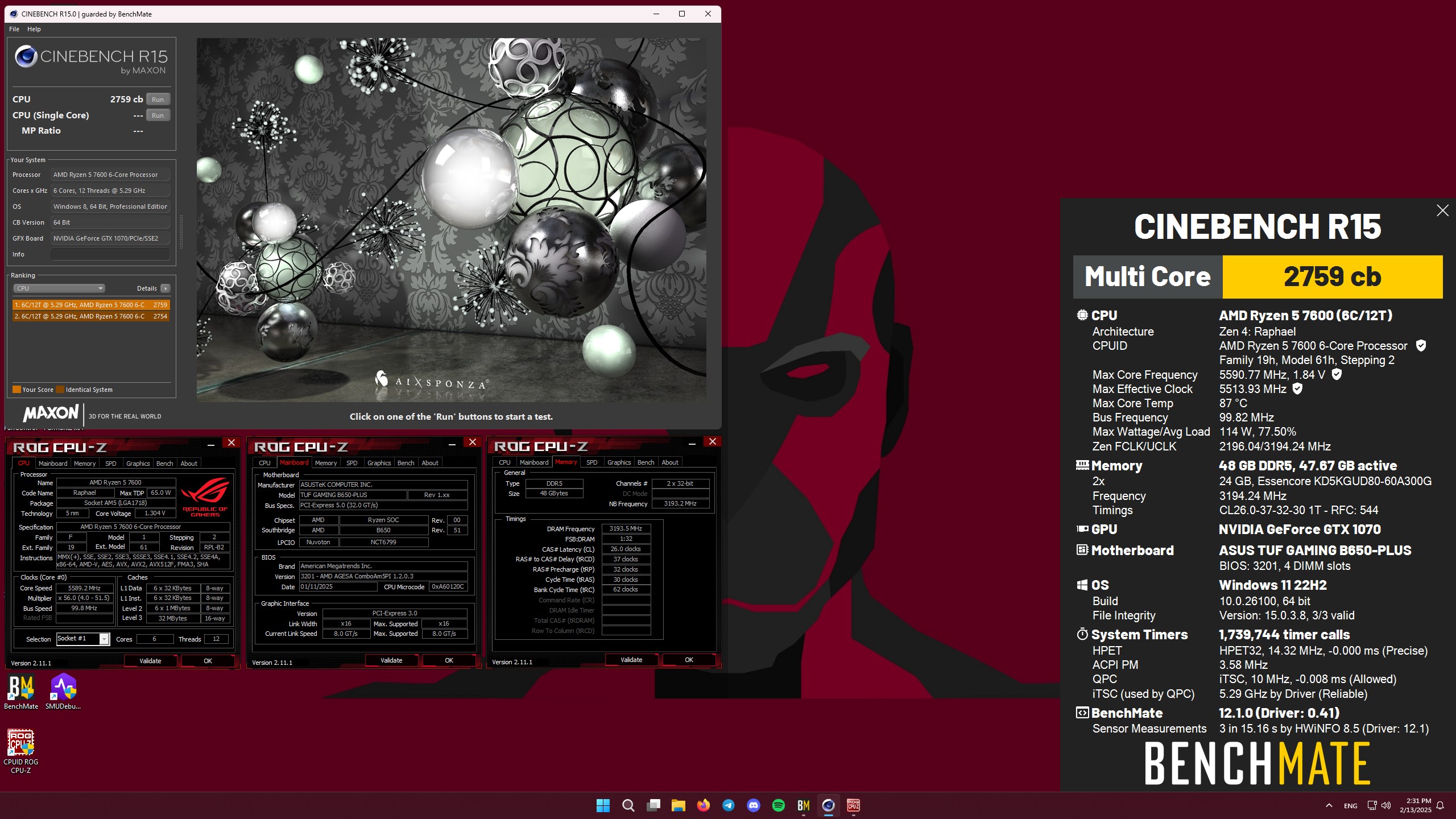Viewport: 1456px width, 819px height.
Task: Open About tab in Mainboard CPU-Z window
Action: tap(430, 463)
